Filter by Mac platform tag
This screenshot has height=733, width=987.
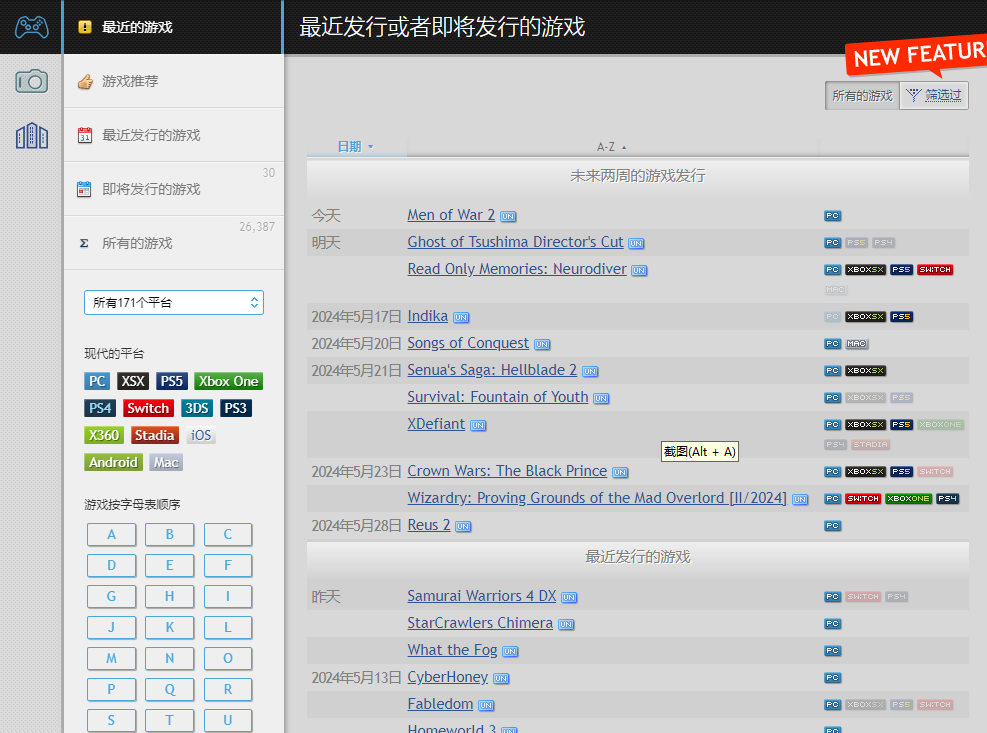(166, 462)
